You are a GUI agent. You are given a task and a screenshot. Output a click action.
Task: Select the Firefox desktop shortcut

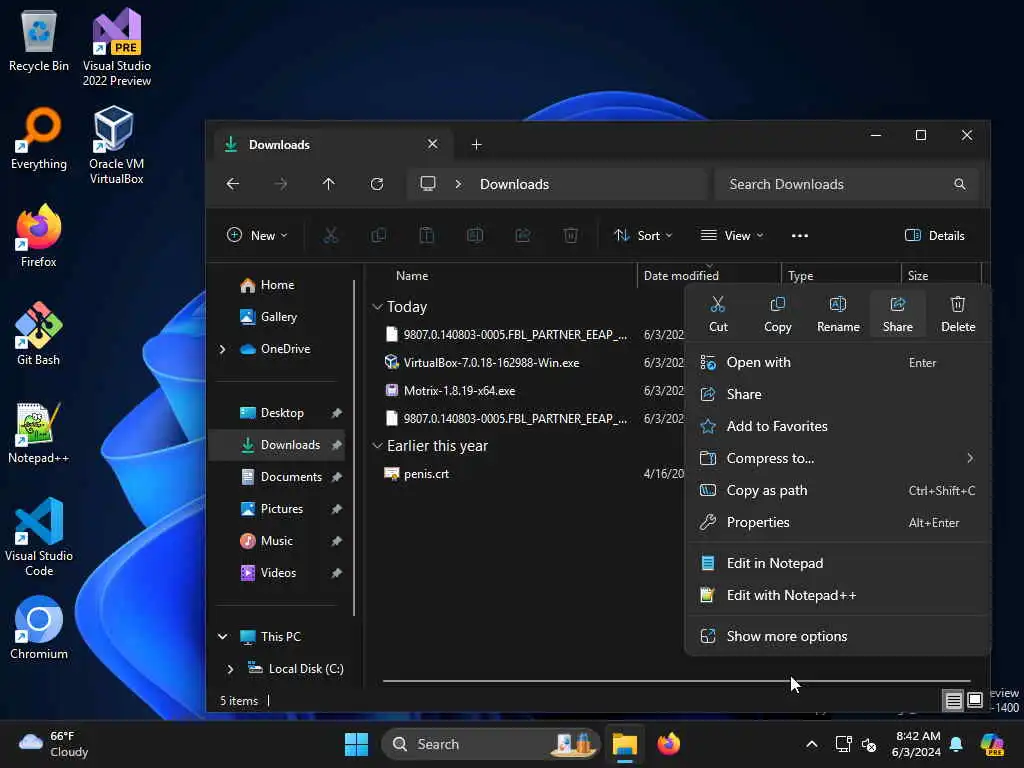39,236
